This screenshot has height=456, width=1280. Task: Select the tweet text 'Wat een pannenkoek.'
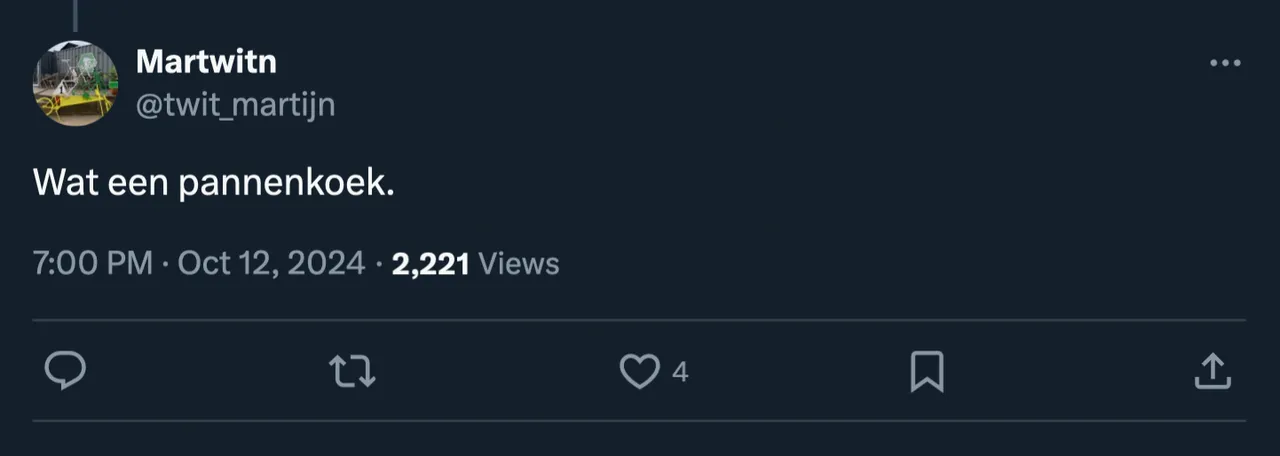[x=214, y=184]
